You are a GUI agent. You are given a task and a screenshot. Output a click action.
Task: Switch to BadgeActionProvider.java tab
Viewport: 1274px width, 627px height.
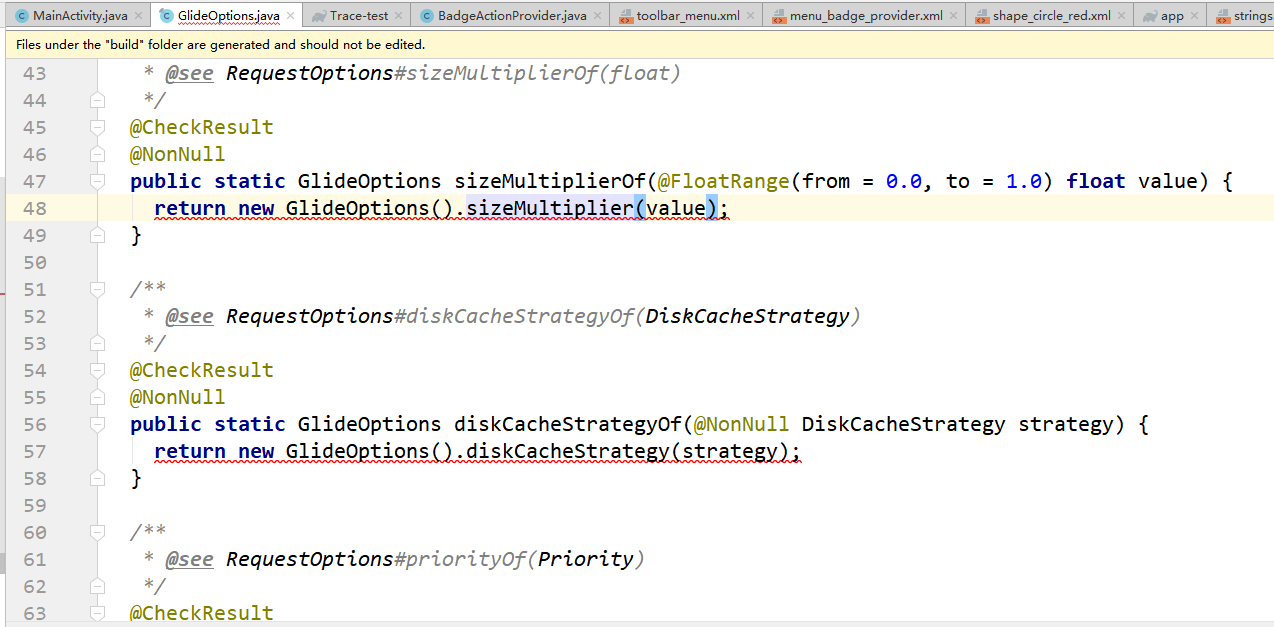(x=512, y=16)
